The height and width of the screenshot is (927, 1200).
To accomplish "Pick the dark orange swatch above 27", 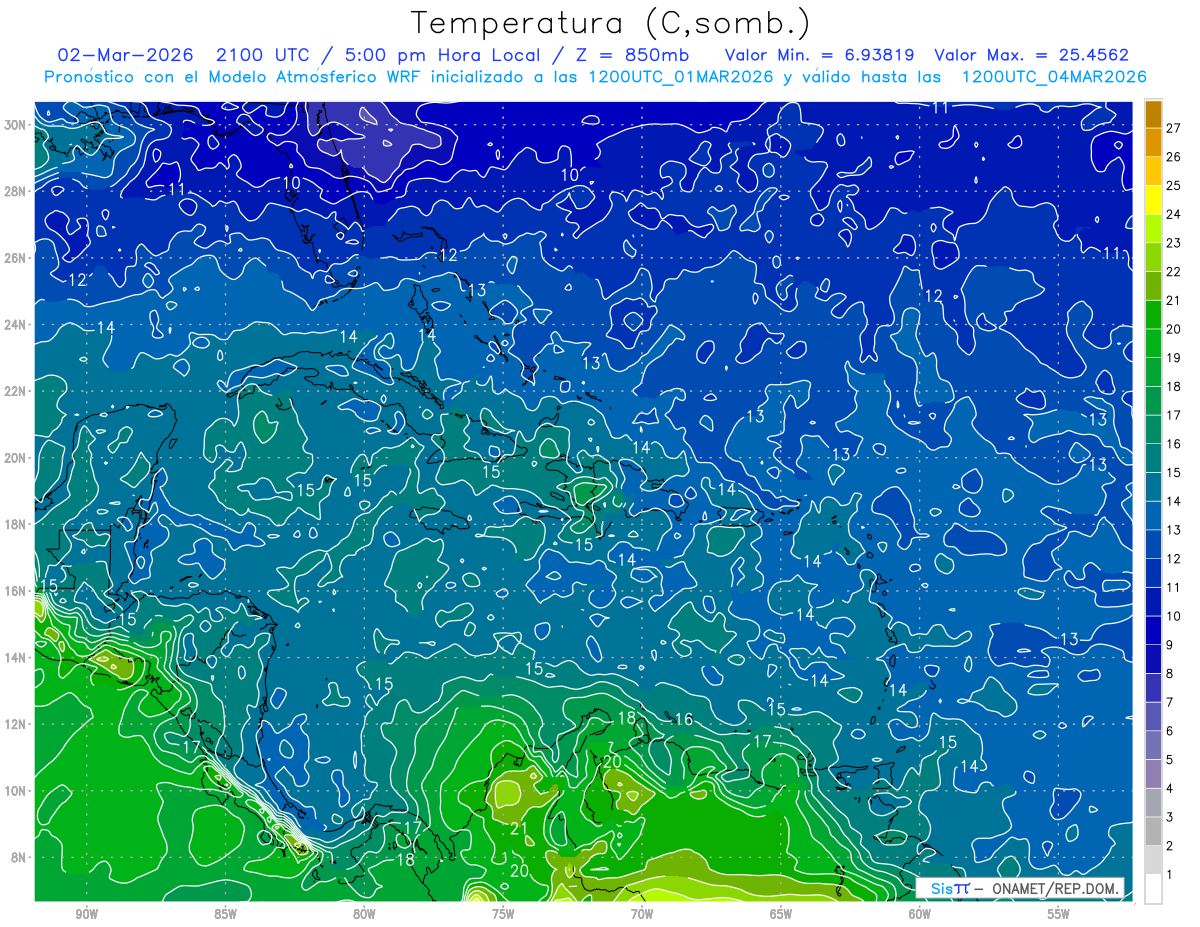I will (1153, 114).
